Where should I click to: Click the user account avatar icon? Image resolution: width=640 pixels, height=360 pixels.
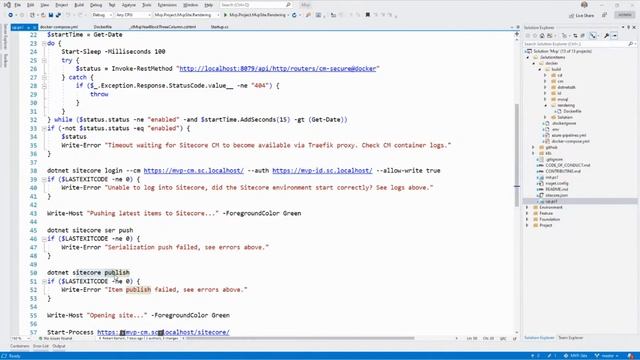coord(584,5)
